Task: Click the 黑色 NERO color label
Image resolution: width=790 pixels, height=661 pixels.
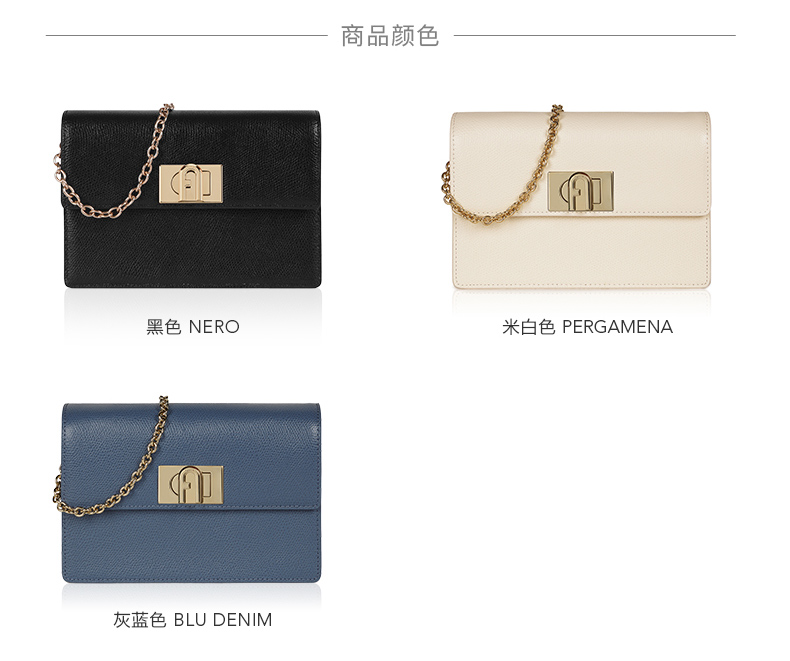Action: 192,327
